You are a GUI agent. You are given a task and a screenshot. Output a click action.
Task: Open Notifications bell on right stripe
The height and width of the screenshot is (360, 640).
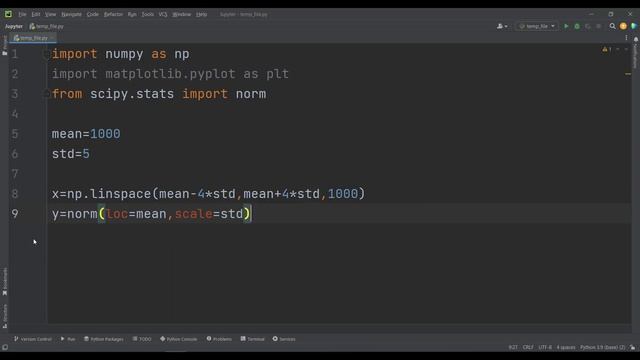click(636, 39)
